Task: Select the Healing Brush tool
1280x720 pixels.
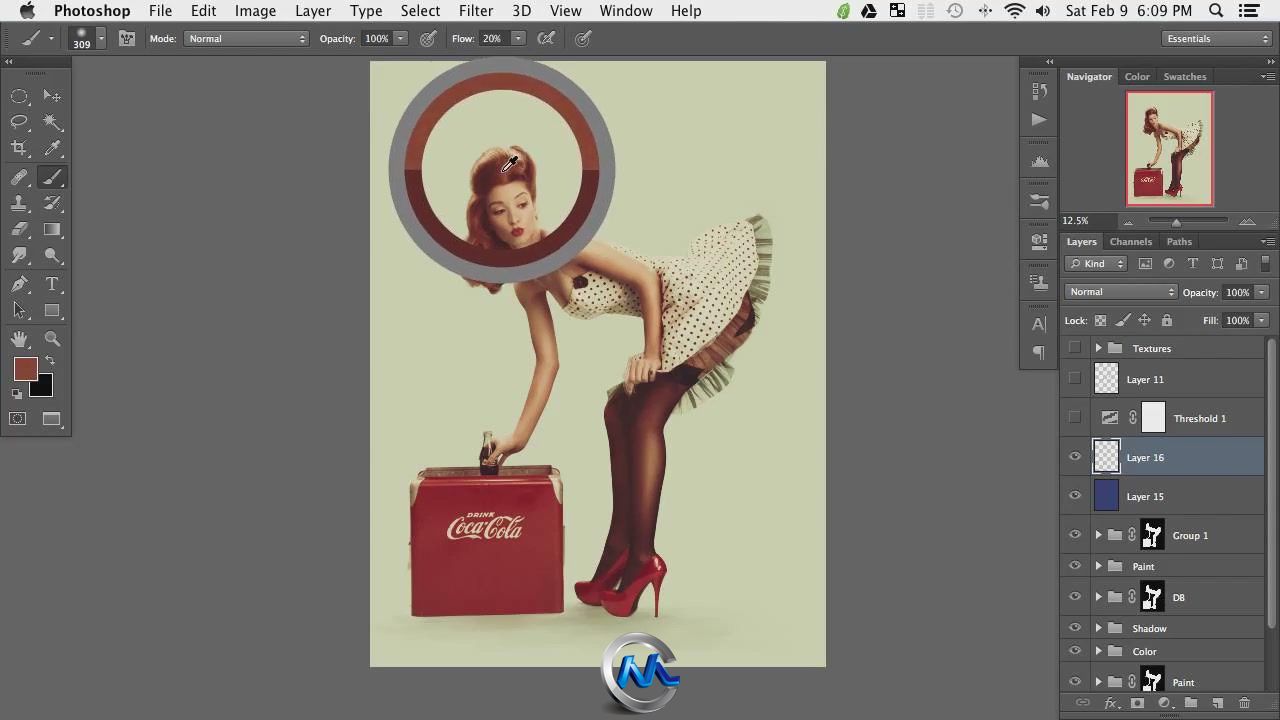Action: (19, 177)
